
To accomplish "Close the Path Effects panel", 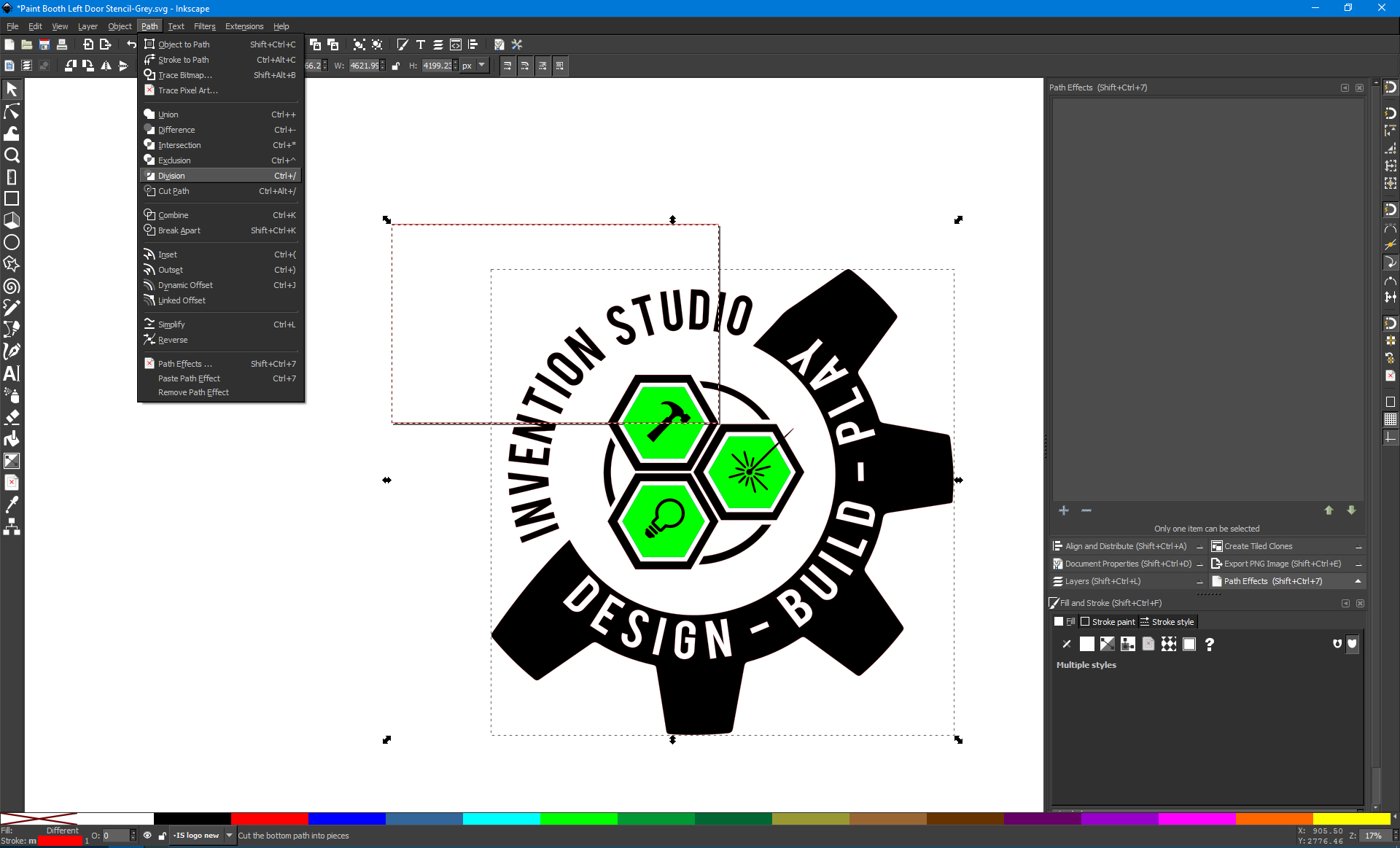I will point(1360,87).
